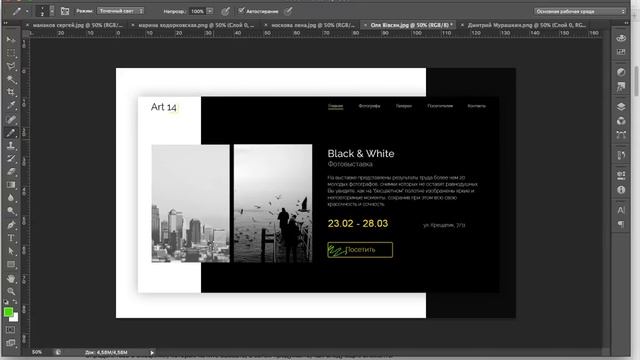Select the Eraser tool
Image resolution: width=640 pixels, height=360 pixels.
point(11,171)
